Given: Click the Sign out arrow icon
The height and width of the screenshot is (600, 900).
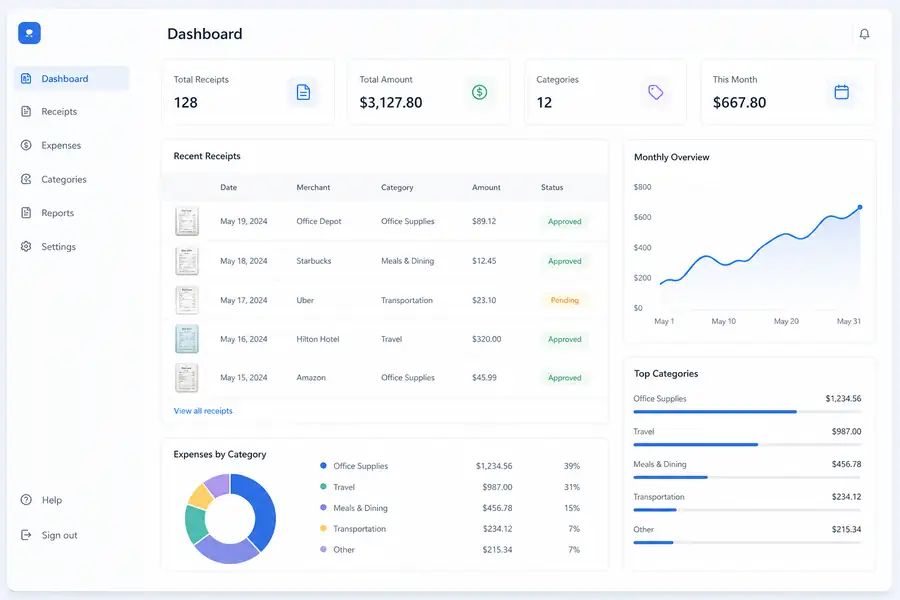Looking at the screenshot, I should coord(26,535).
